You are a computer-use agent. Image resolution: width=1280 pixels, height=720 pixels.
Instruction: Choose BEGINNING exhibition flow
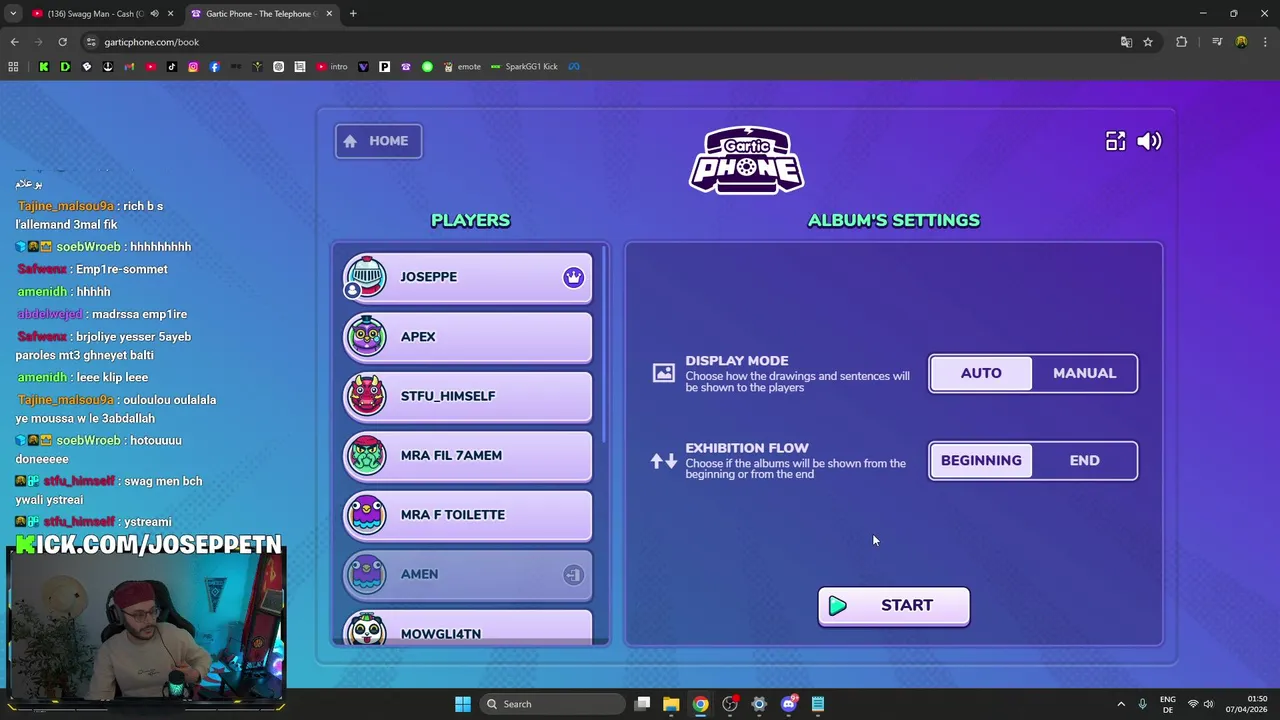[981, 460]
